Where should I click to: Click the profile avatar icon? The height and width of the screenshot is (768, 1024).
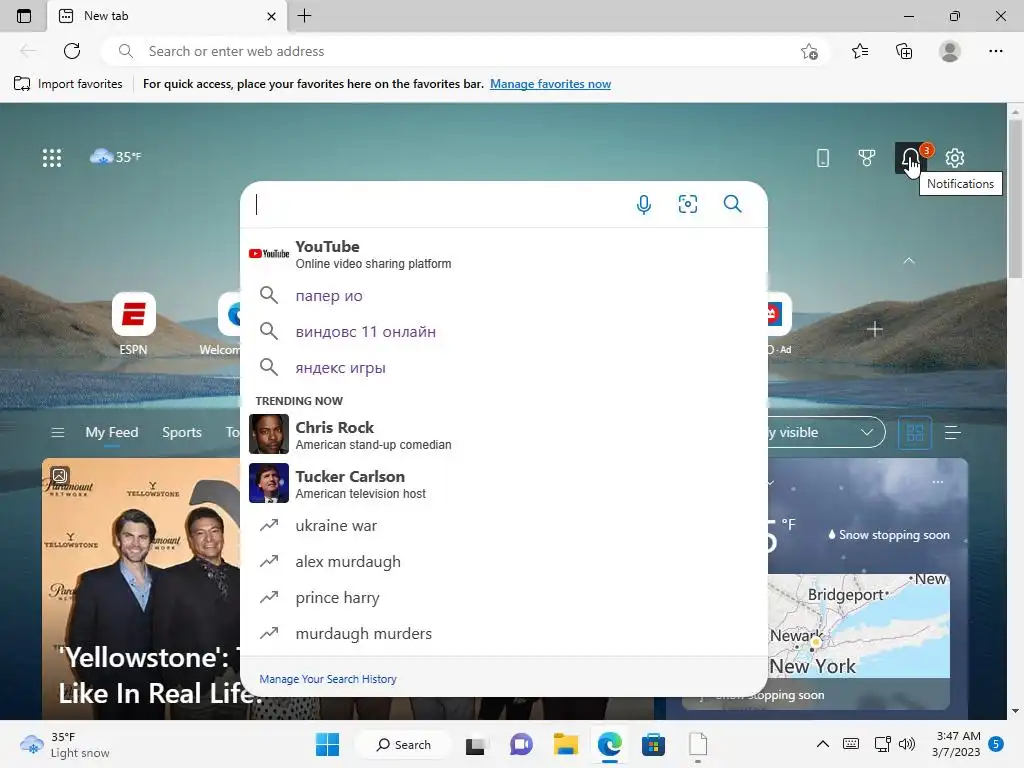[x=950, y=51]
